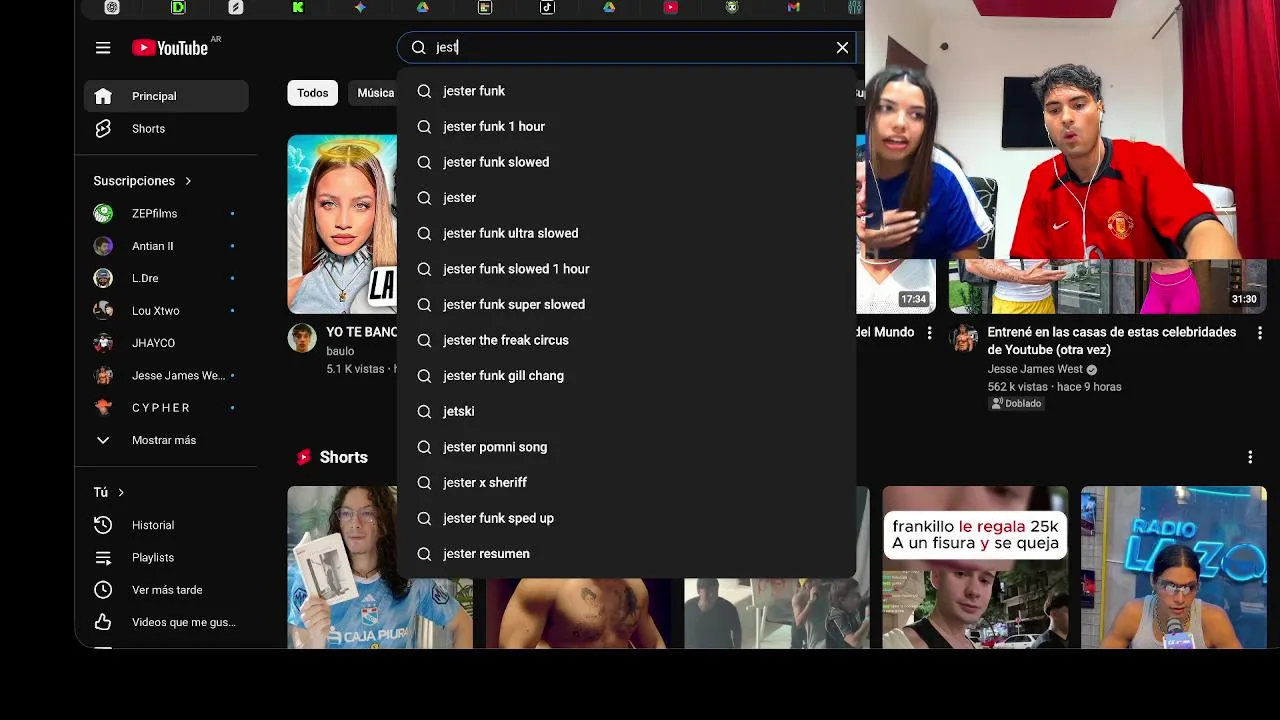The image size is (1280, 720).
Task: Go to Principal home page
Action: coord(166,96)
